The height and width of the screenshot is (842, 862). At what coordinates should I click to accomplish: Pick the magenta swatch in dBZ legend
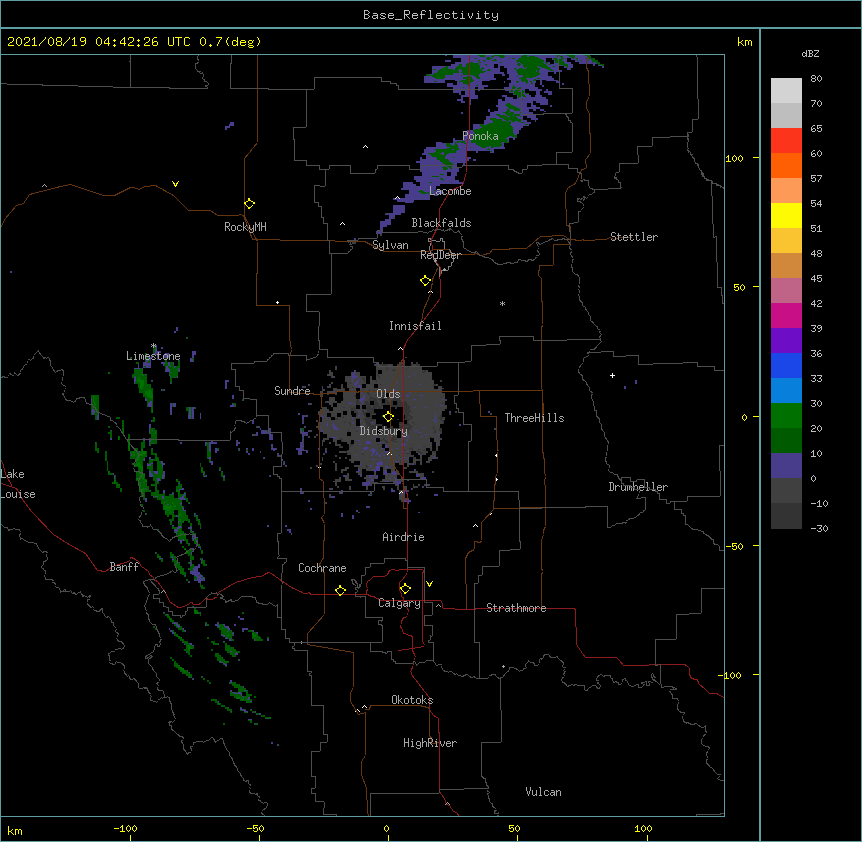point(786,315)
